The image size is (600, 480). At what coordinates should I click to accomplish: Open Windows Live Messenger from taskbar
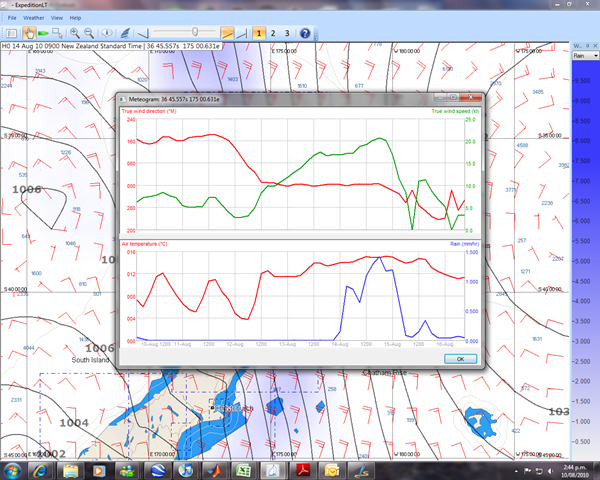(128, 470)
